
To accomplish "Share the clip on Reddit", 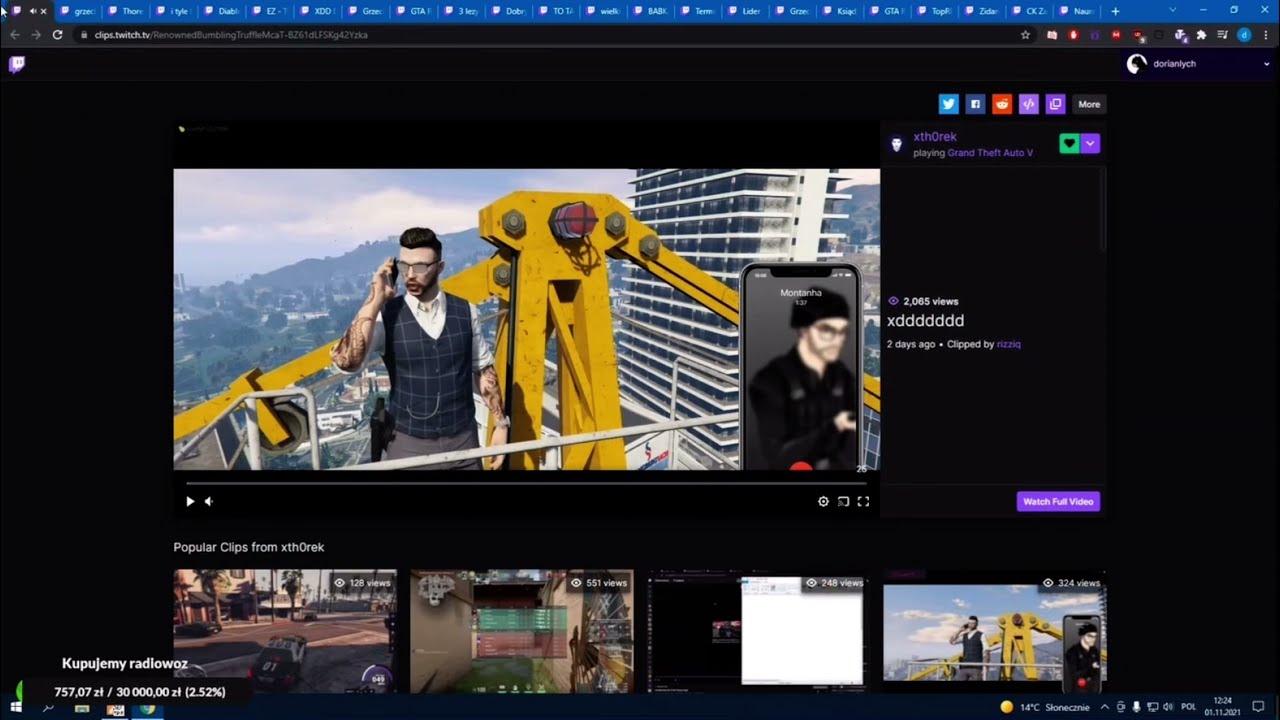I will [x=1002, y=104].
